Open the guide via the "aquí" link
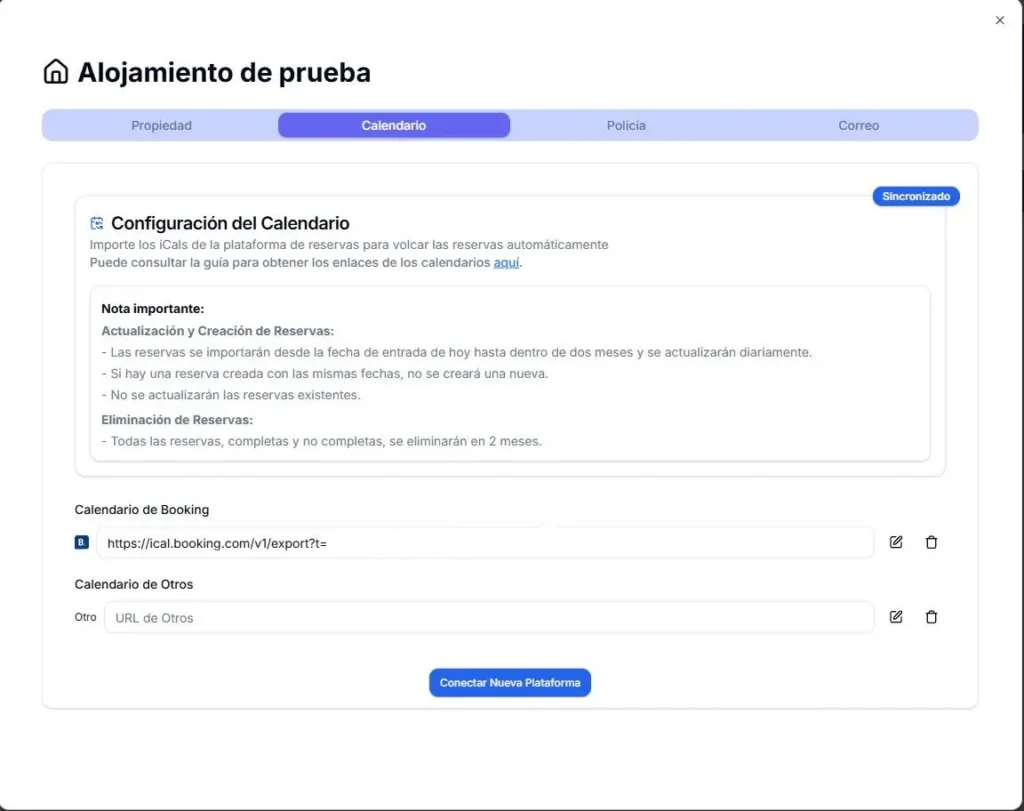Screen dimensions: 1024x811 tap(506, 262)
